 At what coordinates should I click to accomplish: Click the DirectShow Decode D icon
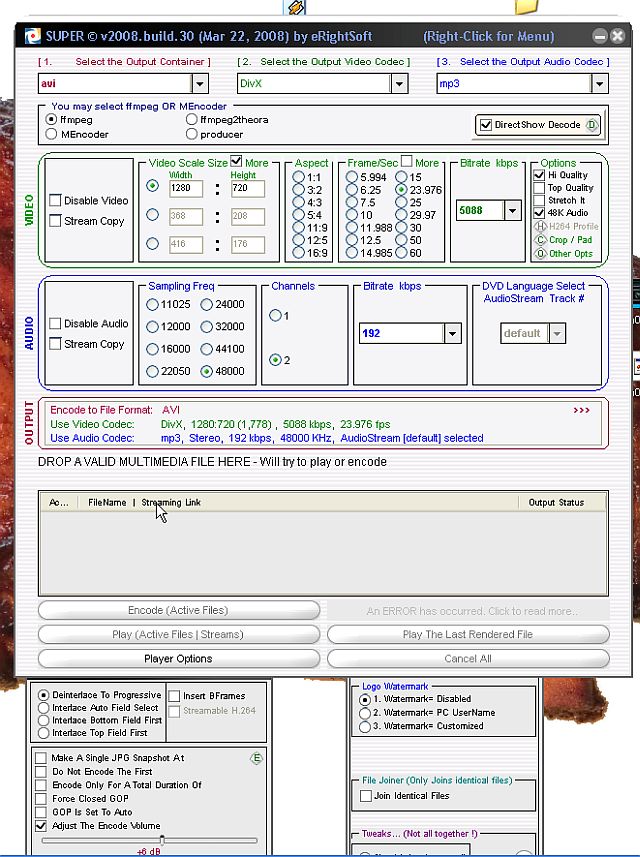591,125
